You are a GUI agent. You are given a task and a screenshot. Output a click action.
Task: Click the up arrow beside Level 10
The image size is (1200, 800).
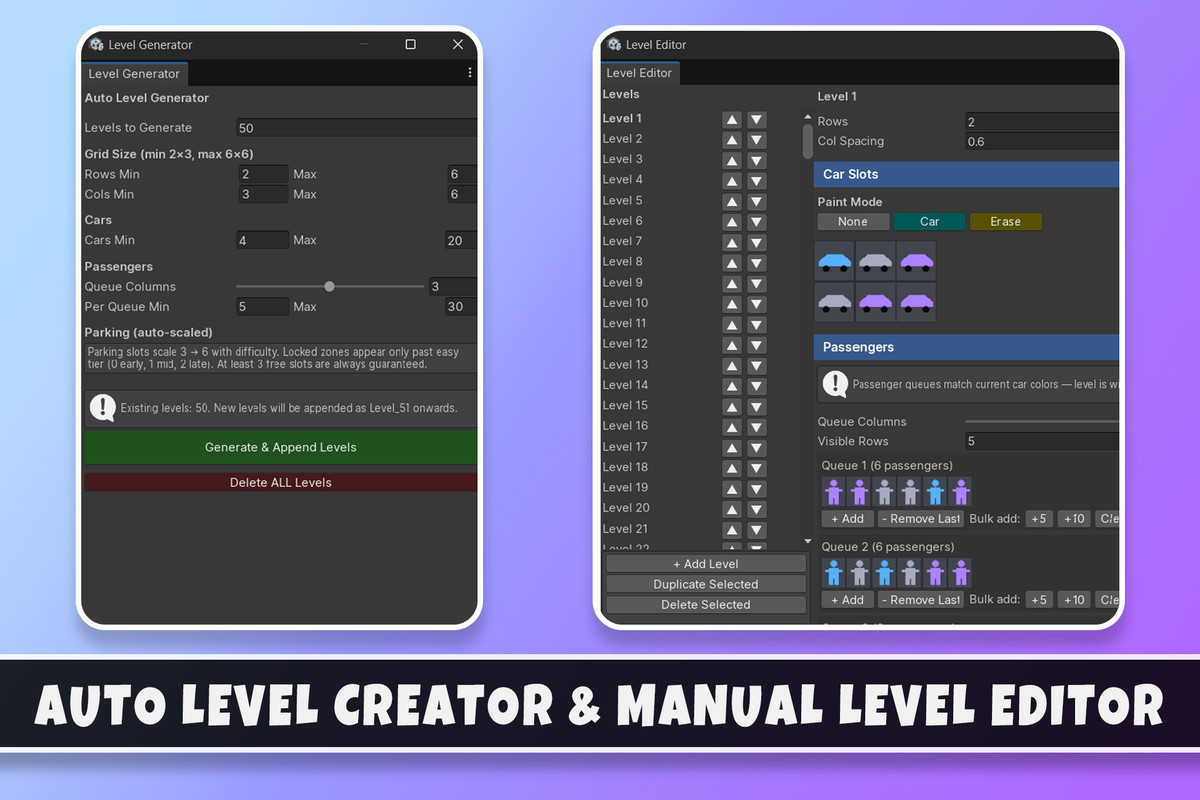tap(732, 304)
